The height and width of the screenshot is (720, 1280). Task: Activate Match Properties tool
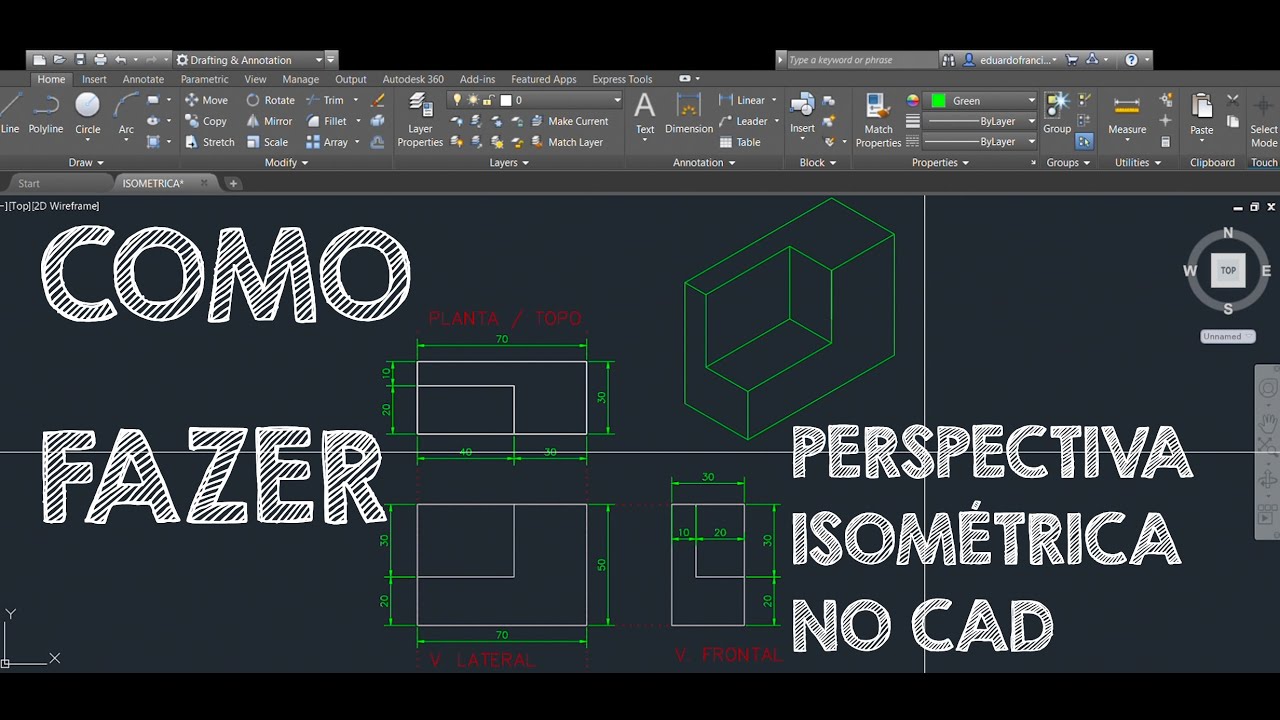878,120
